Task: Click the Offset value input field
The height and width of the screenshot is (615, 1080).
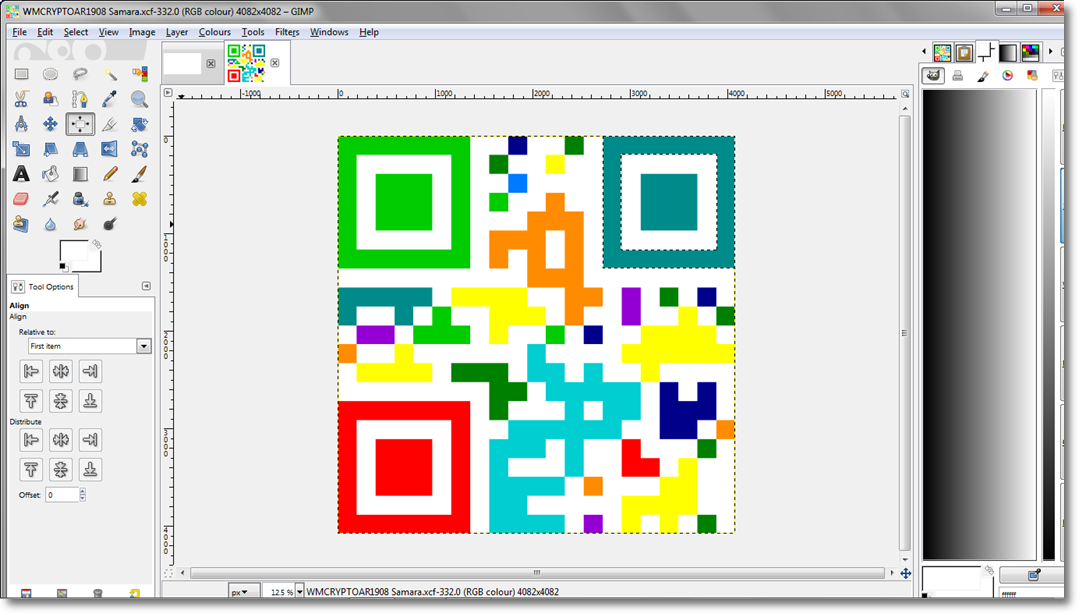Action: coord(62,494)
